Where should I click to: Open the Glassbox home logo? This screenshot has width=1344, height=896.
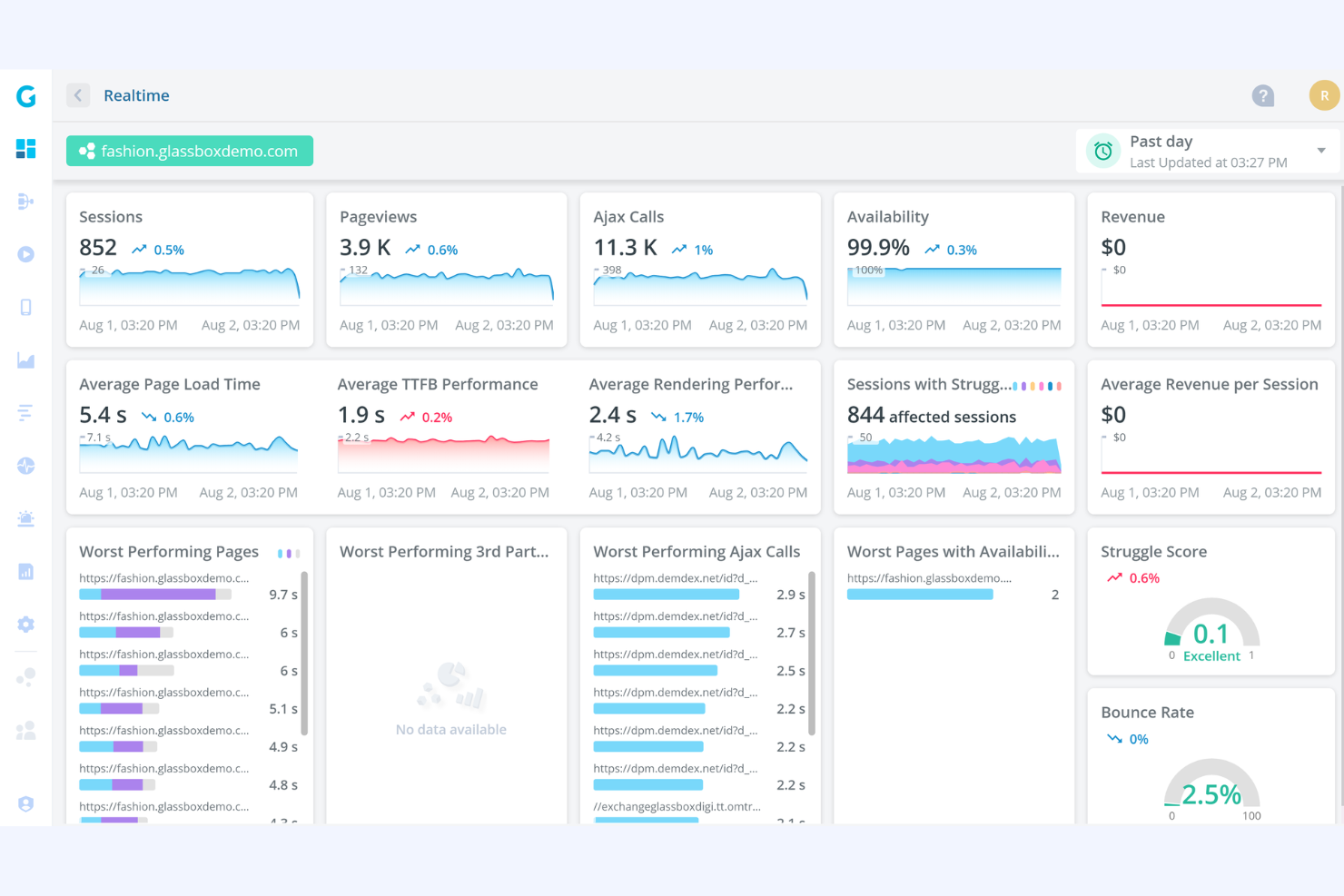(25, 95)
